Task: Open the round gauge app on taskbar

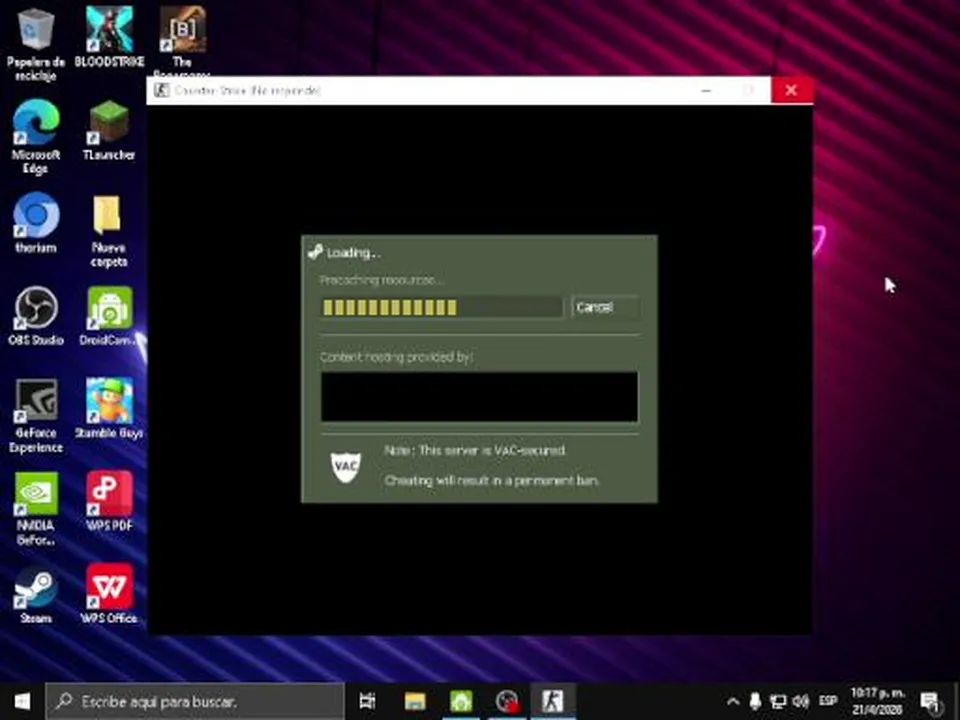Action: 507,702
